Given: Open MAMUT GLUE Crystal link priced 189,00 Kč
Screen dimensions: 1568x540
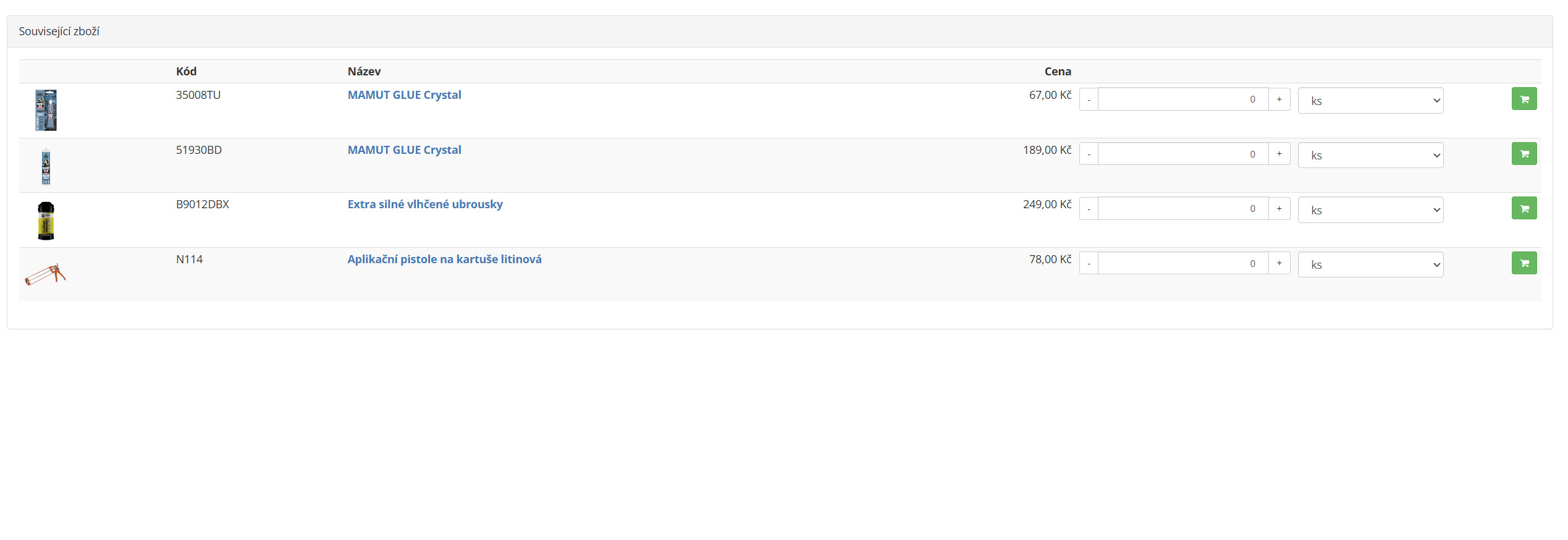Looking at the screenshot, I should tap(404, 150).
